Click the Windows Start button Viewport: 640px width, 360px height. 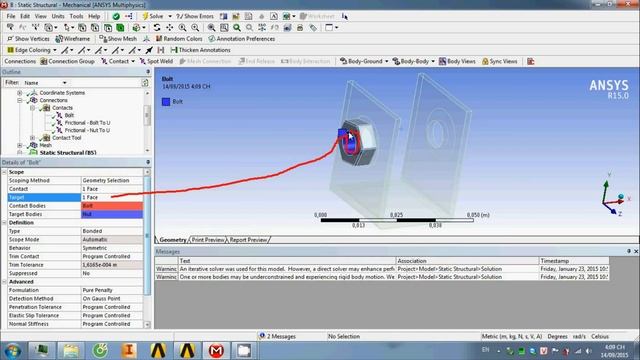[x=13, y=351]
